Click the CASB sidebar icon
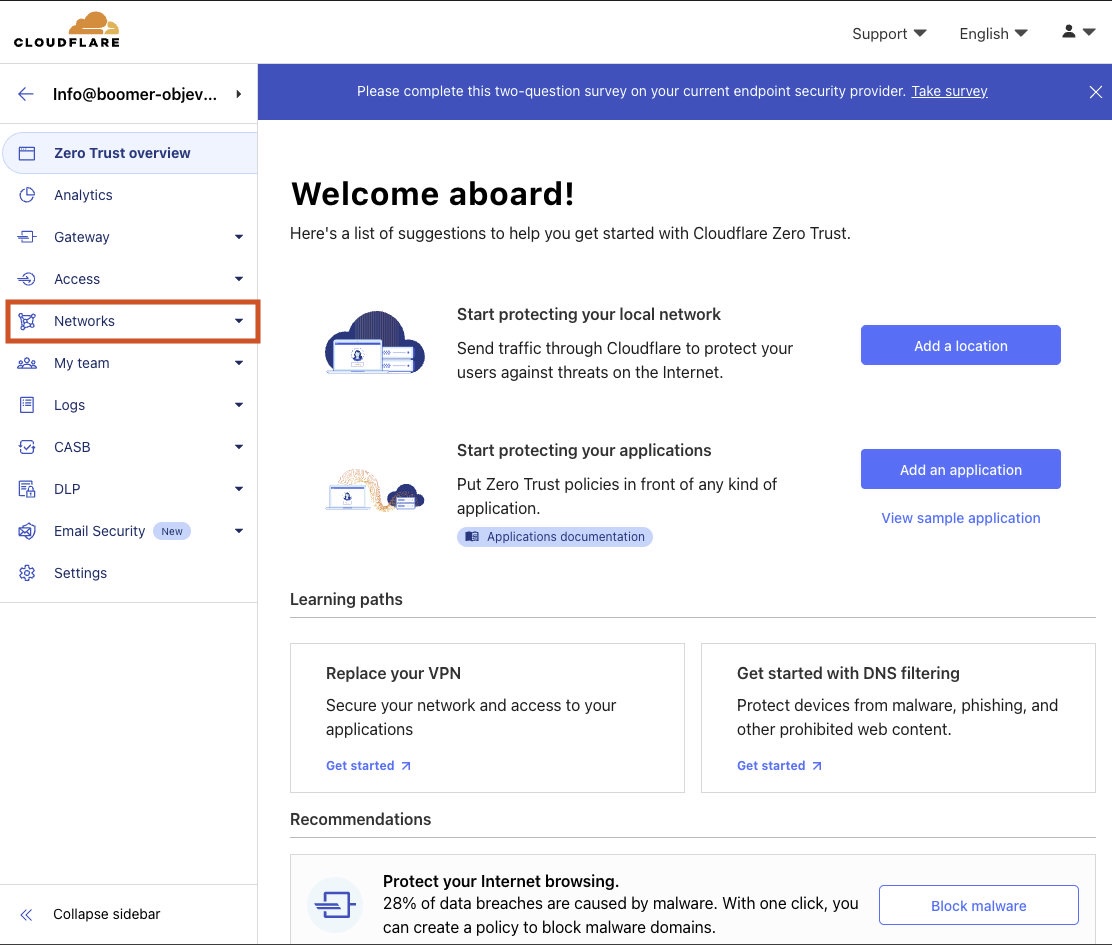Viewport: 1112px width, 945px height. (x=27, y=447)
